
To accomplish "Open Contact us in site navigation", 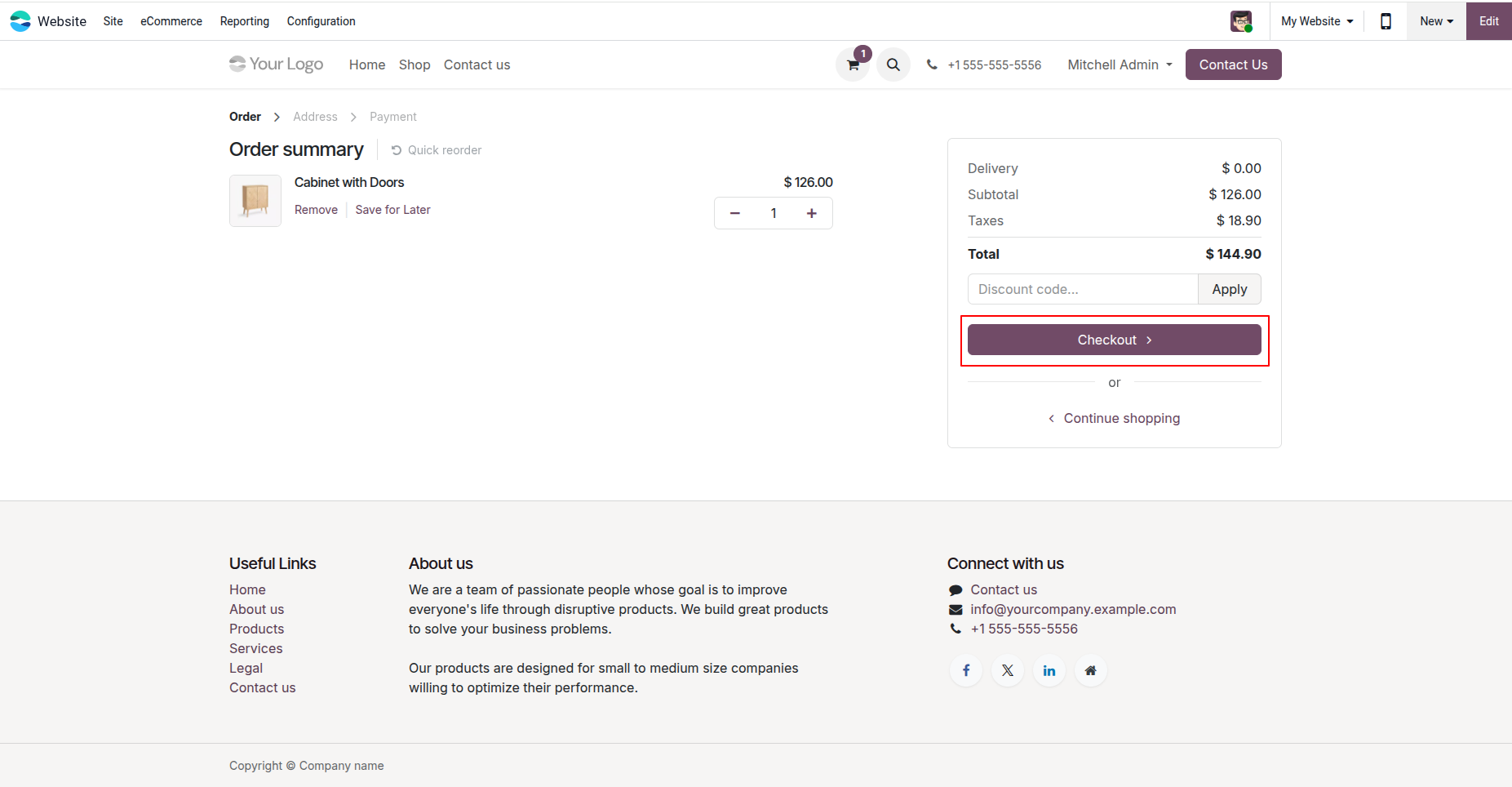I will point(477,64).
